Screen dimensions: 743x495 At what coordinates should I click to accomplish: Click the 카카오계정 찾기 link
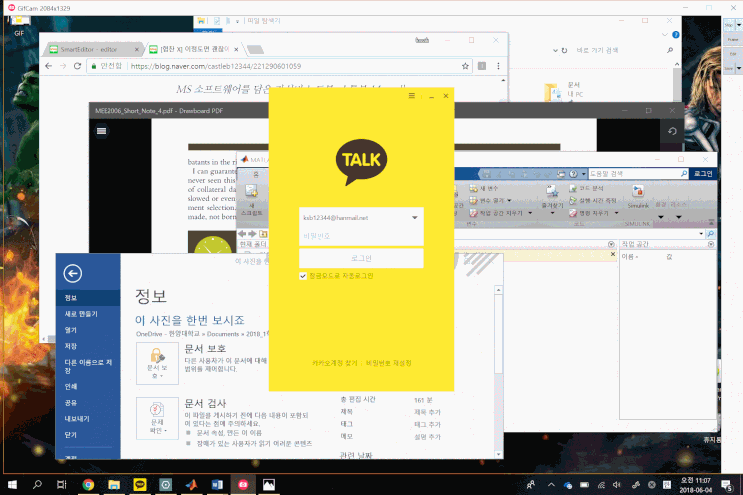pos(335,363)
